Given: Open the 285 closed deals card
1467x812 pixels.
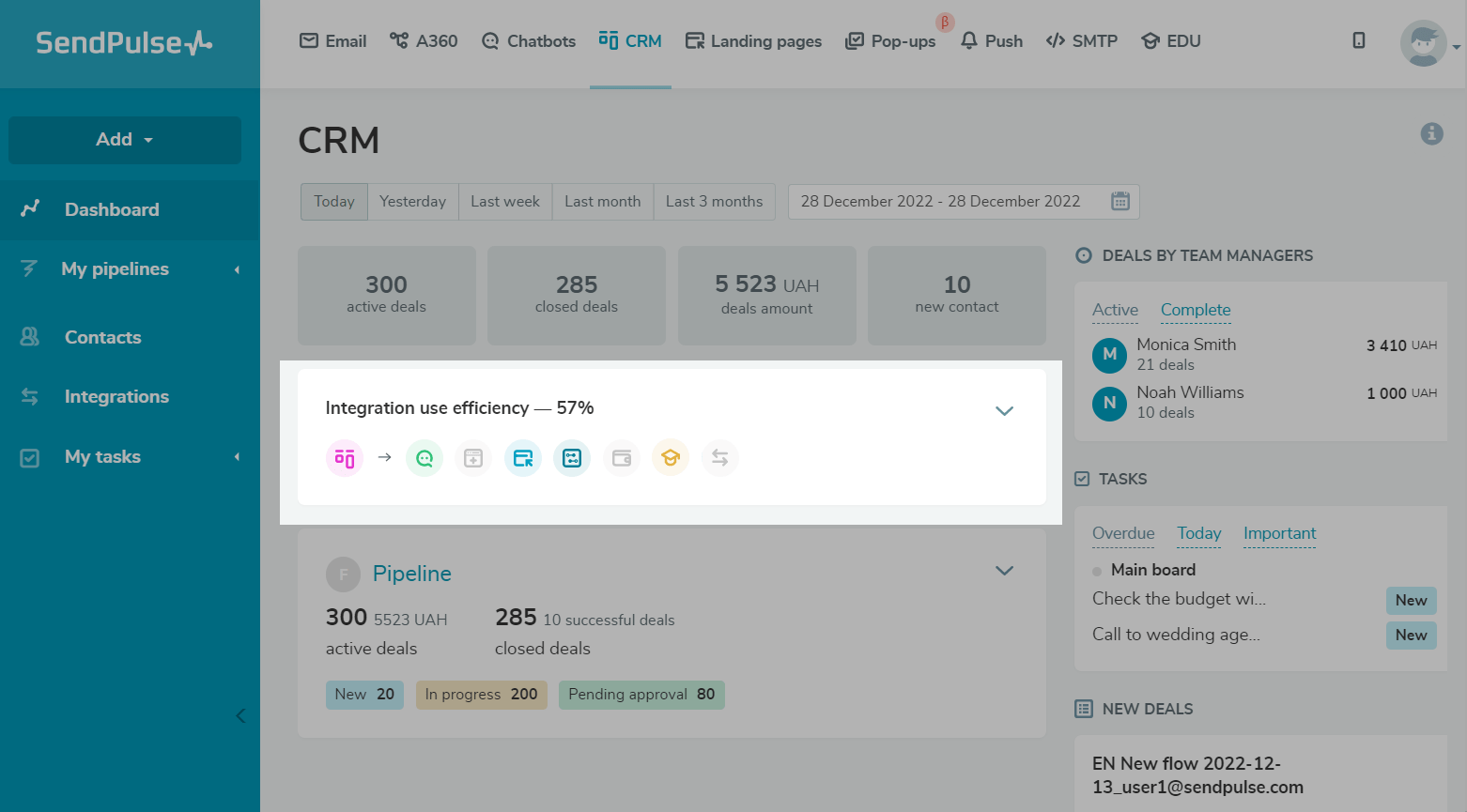Looking at the screenshot, I should [577, 296].
